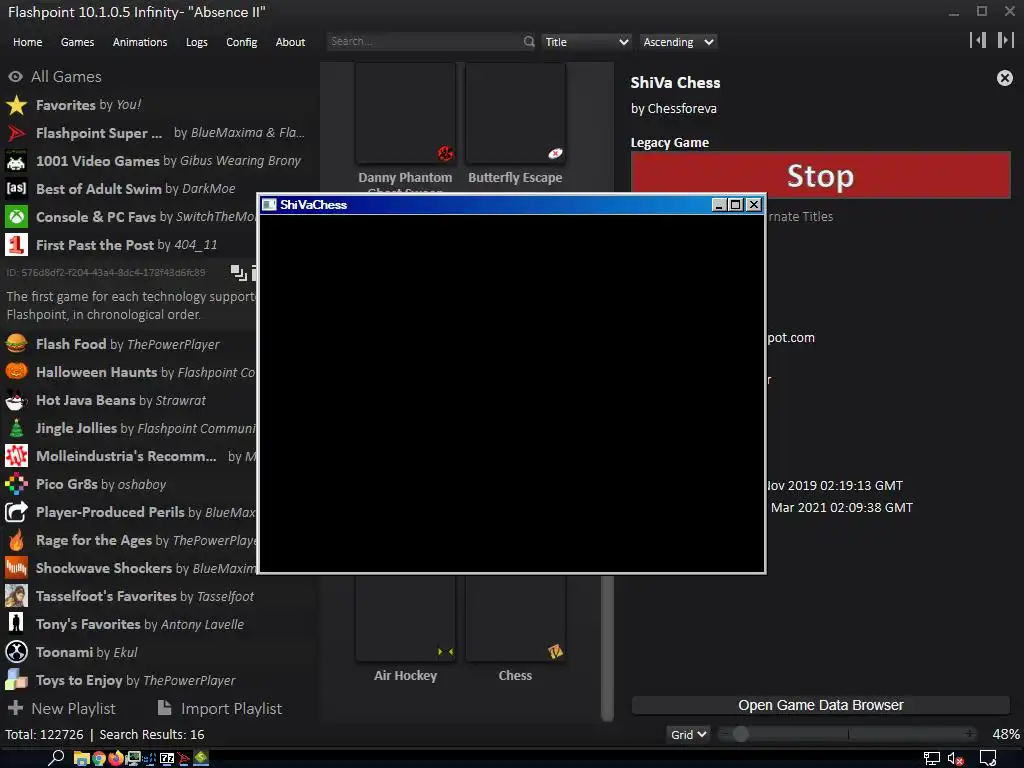Image resolution: width=1024 pixels, height=768 pixels.
Task: Collapse the right sidebar with the top-right toggle
Action: pos(1005,40)
